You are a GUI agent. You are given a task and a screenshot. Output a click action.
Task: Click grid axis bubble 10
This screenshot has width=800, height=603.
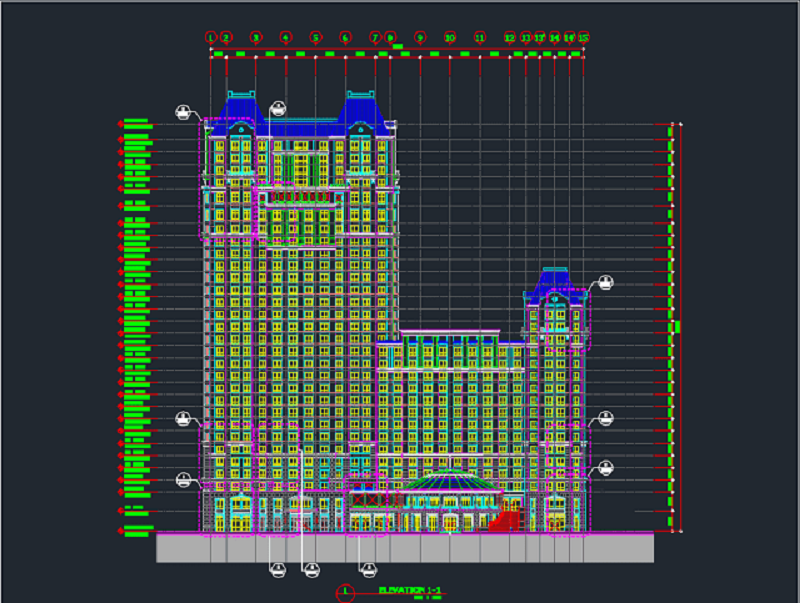click(x=450, y=37)
